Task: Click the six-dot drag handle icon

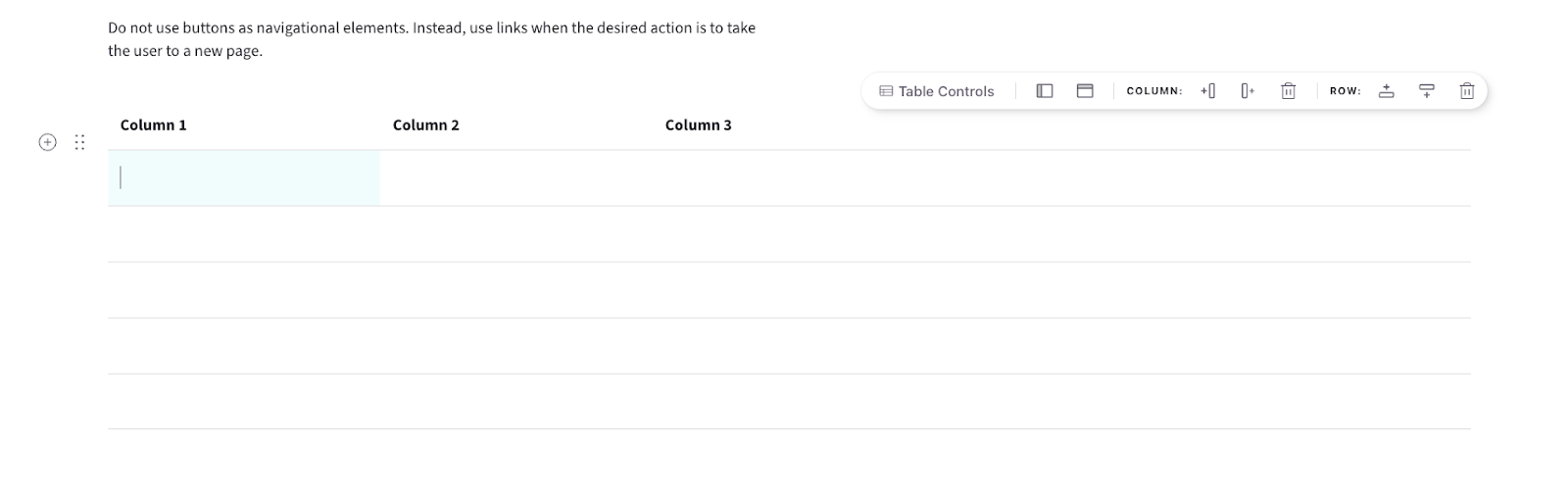Action: tap(79, 142)
